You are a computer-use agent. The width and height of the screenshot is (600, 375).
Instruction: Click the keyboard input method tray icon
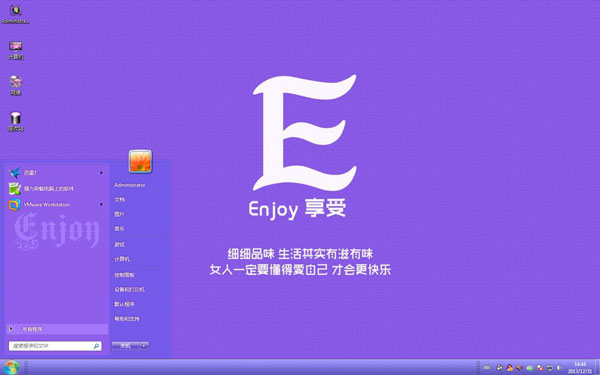487,367
